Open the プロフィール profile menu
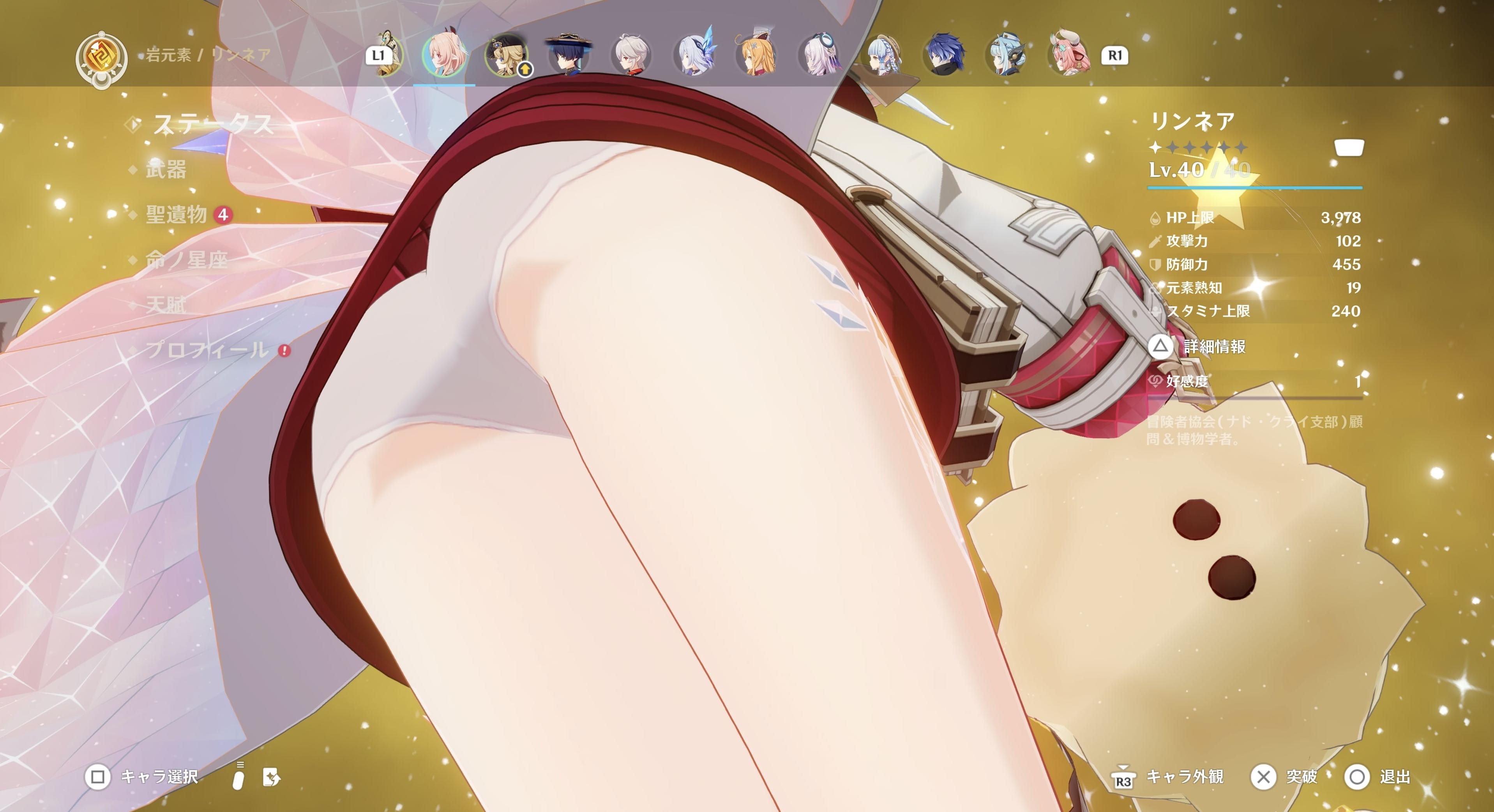 [207, 350]
